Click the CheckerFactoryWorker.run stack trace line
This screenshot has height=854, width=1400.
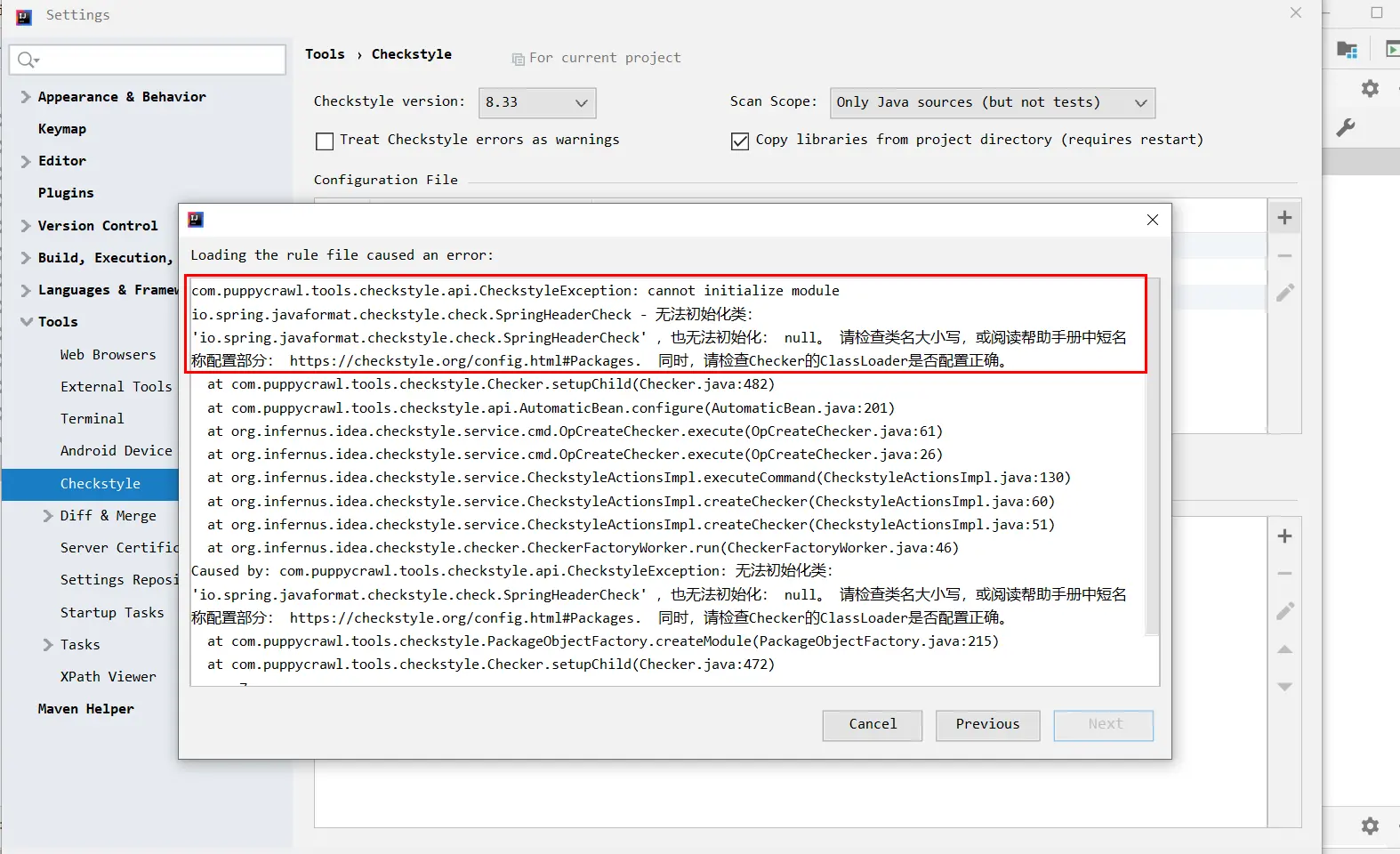pos(583,548)
